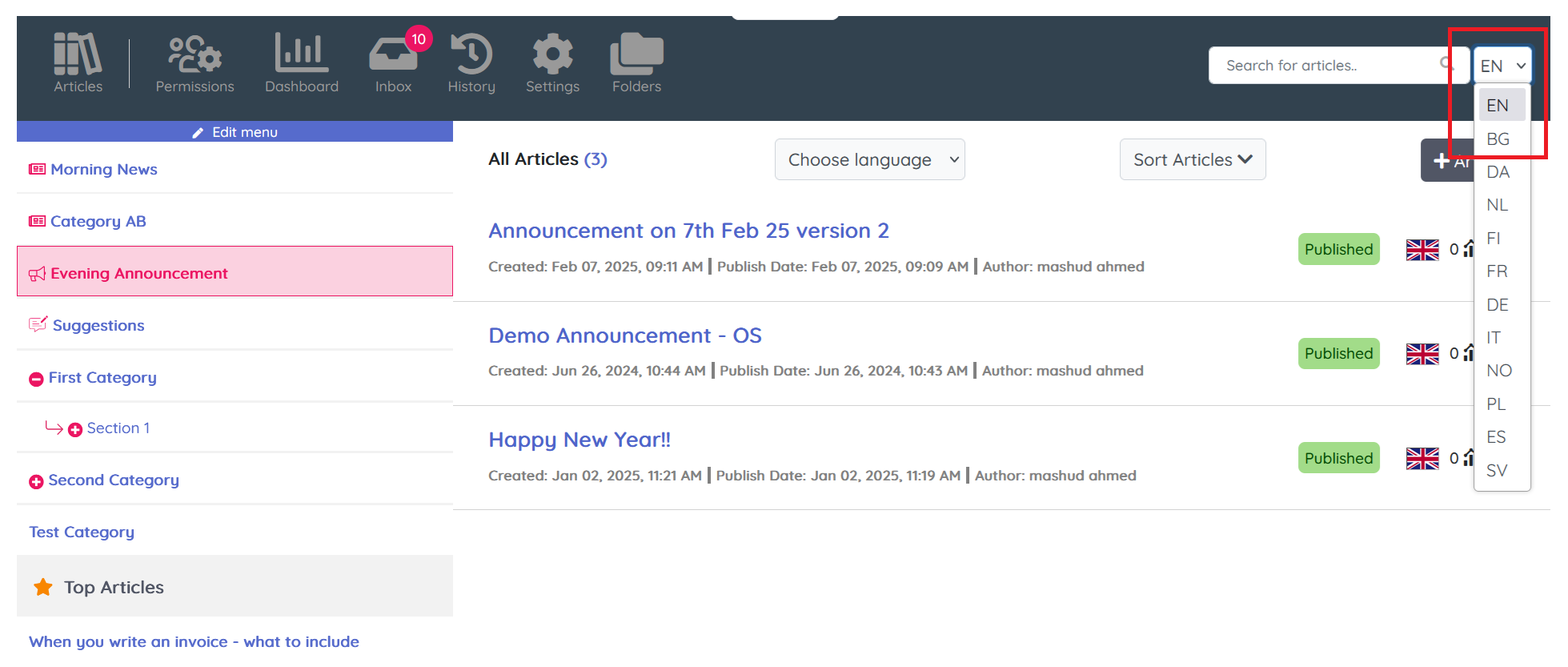1568x667 pixels.
Task: Select BG in the language list
Action: [x=1498, y=139]
